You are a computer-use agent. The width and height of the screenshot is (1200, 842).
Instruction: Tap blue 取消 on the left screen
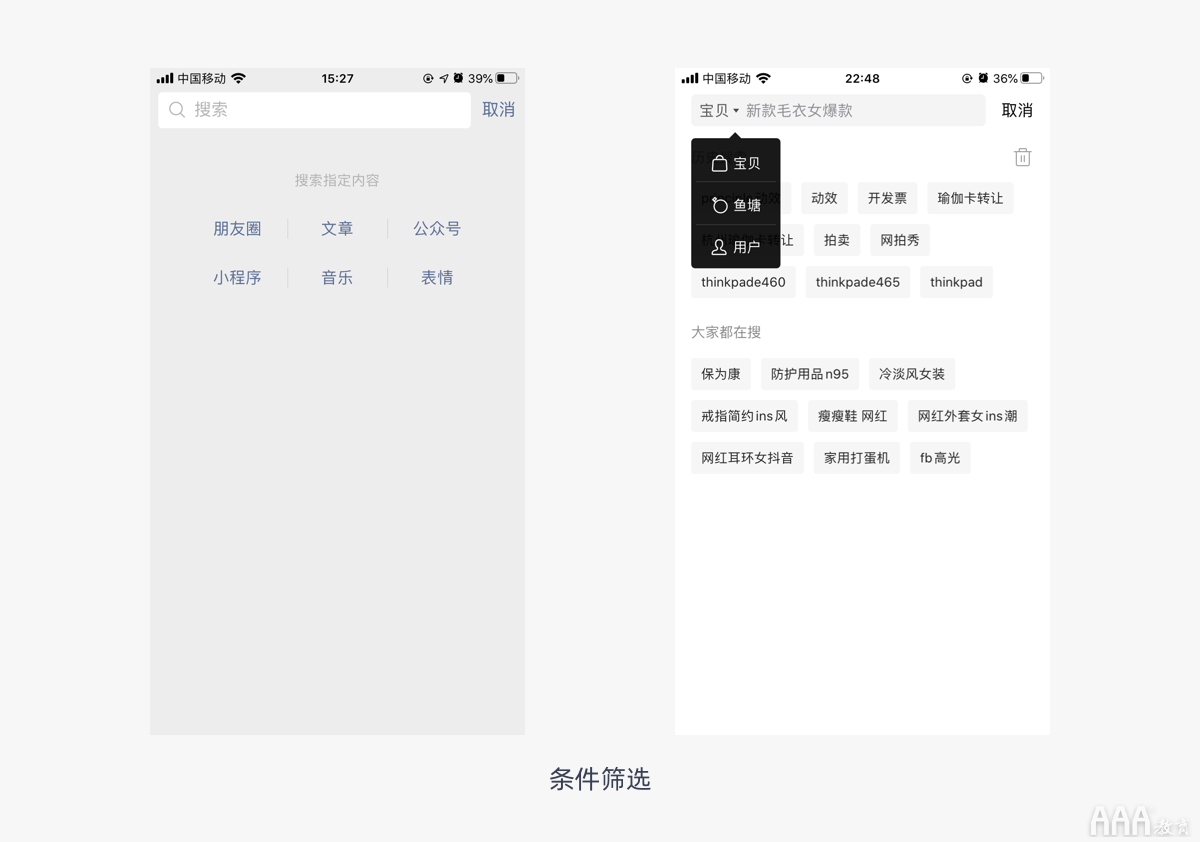tap(498, 110)
